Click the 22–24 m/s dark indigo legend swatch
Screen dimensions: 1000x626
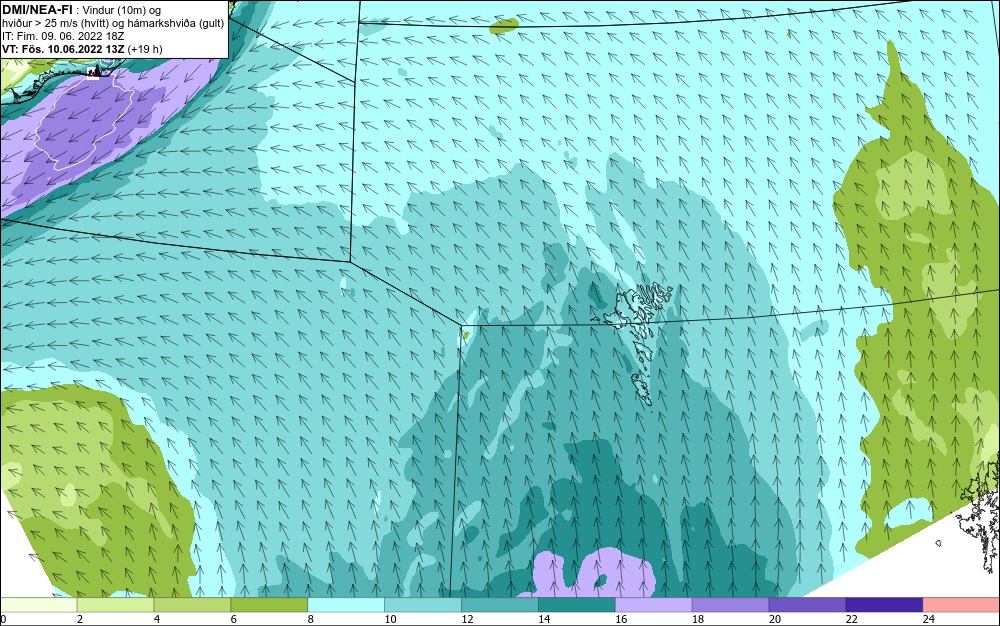[x=885, y=604]
